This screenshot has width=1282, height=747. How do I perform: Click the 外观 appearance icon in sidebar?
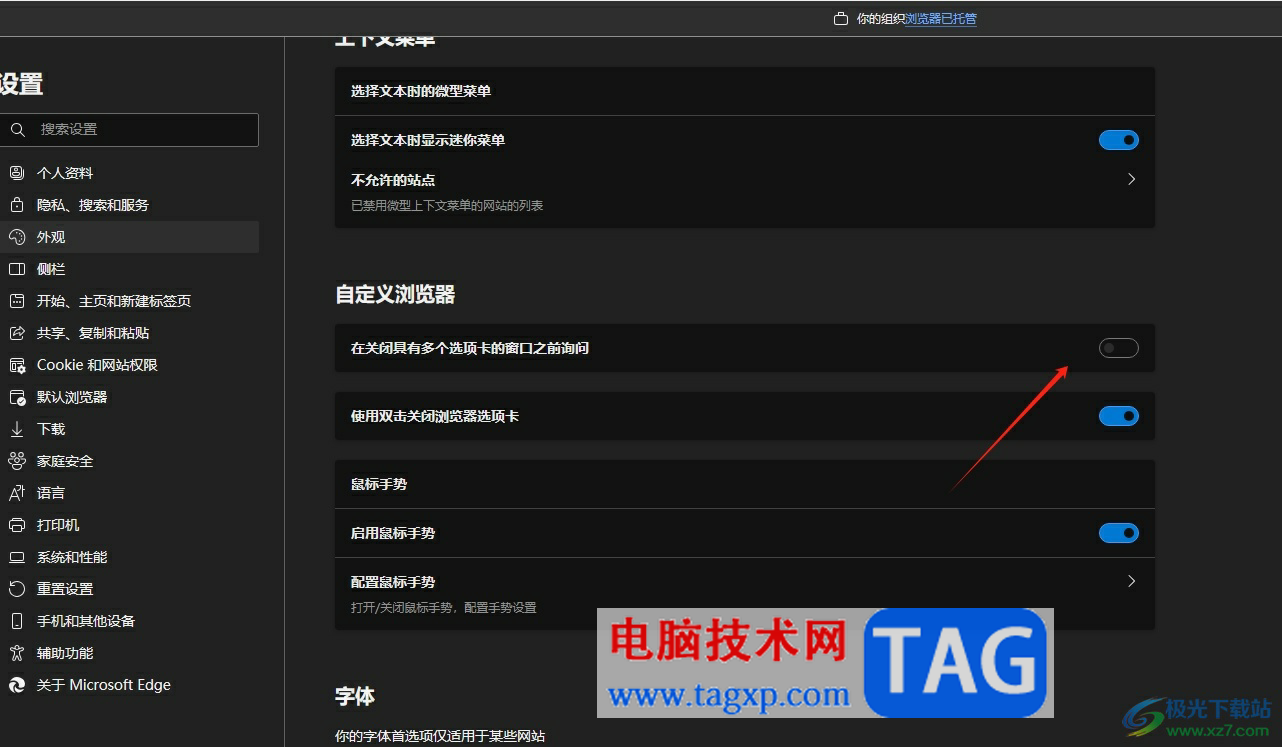coord(17,236)
